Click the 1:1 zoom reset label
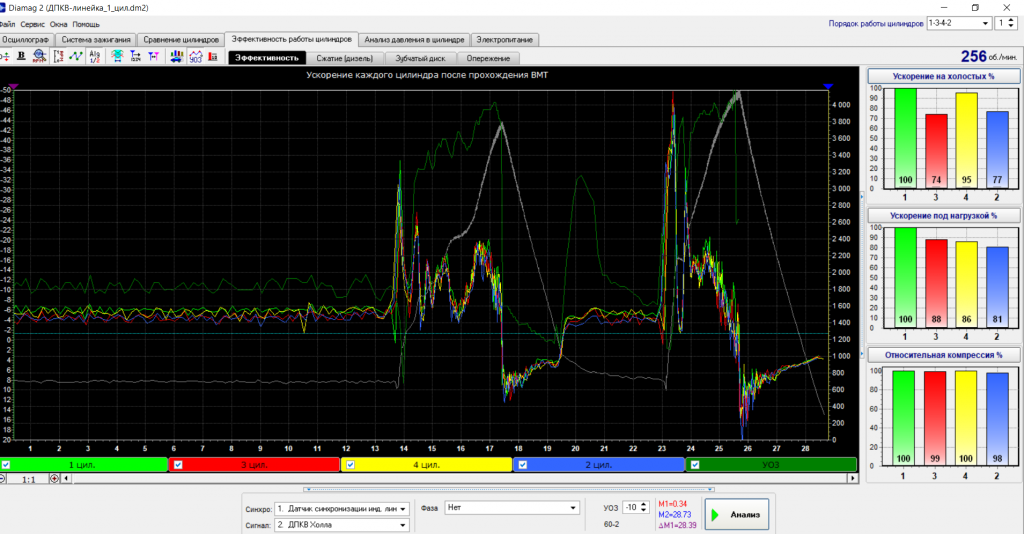The height and width of the screenshot is (534, 1024). tap(28, 479)
